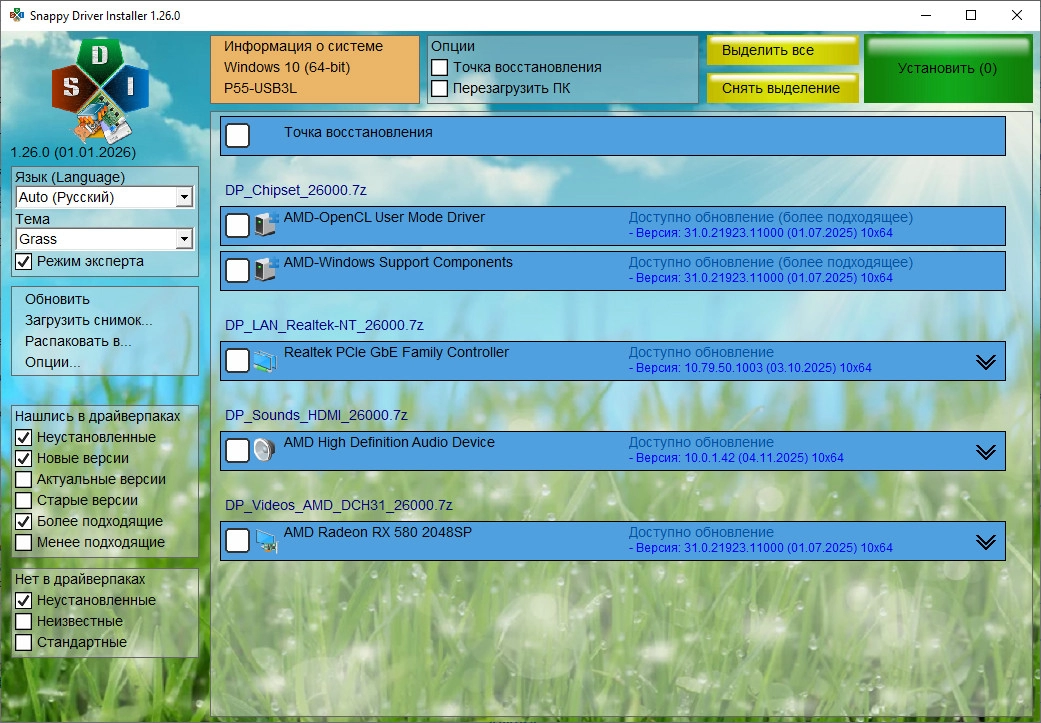
Task: Select the AMD High Definition Audio Device checkbox
Action: pyautogui.click(x=238, y=450)
